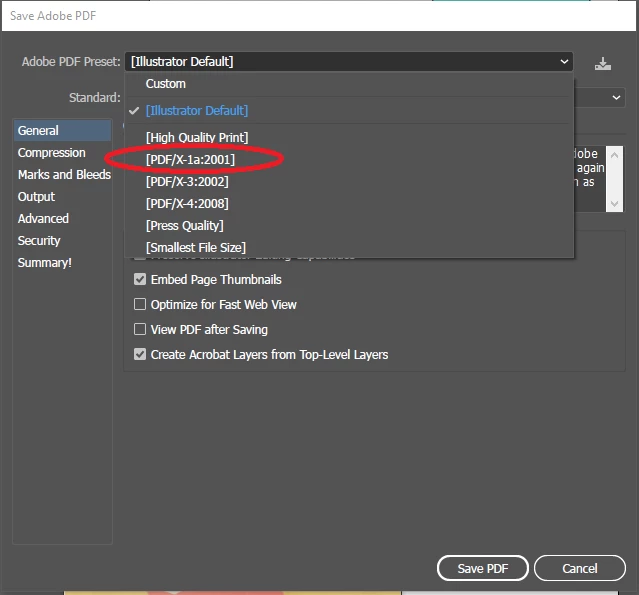Open the Security settings section
Viewport: 639px width, 595px height.
[x=62, y=240]
